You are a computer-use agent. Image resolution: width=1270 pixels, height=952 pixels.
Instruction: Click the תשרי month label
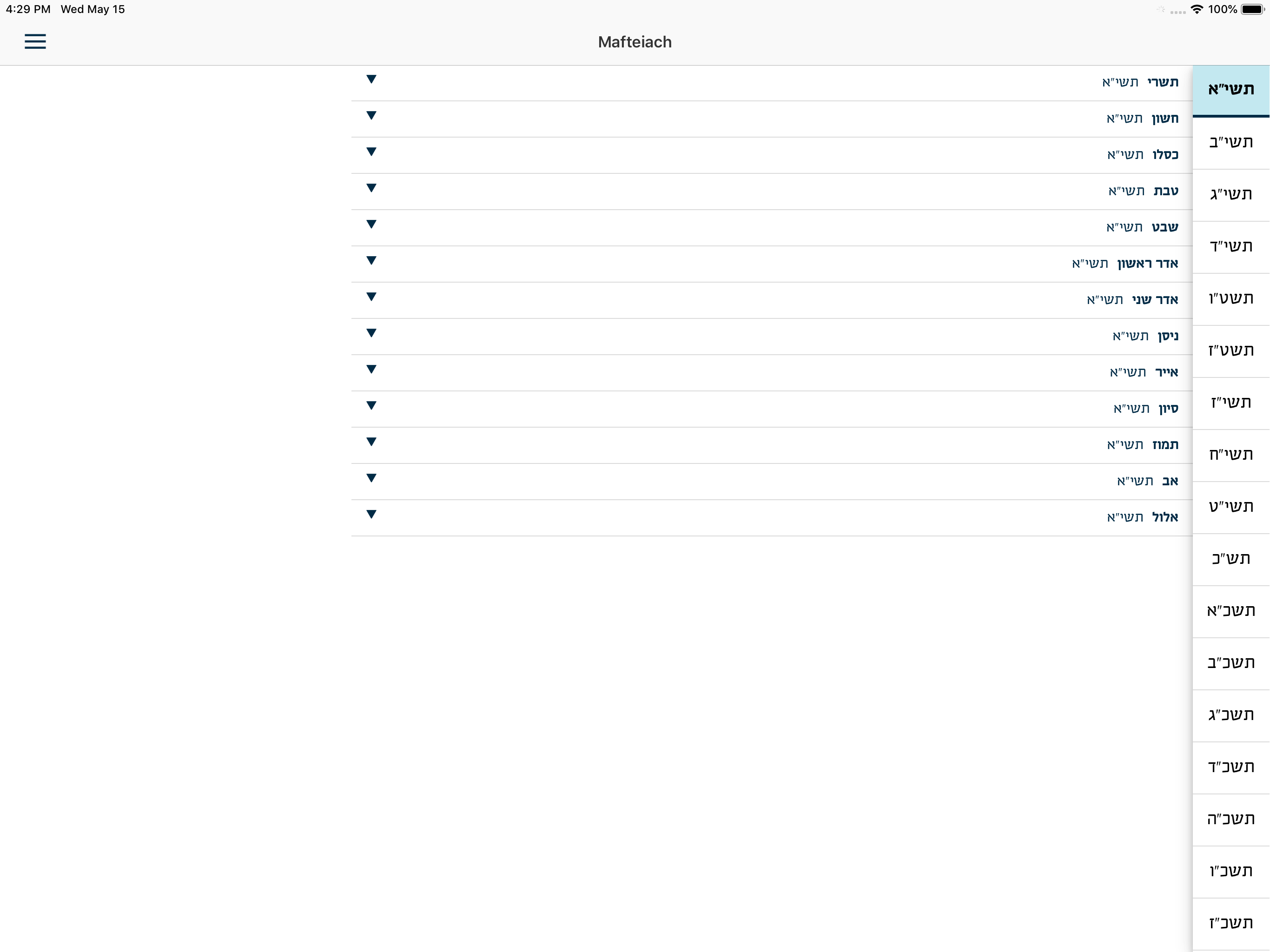(1163, 82)
